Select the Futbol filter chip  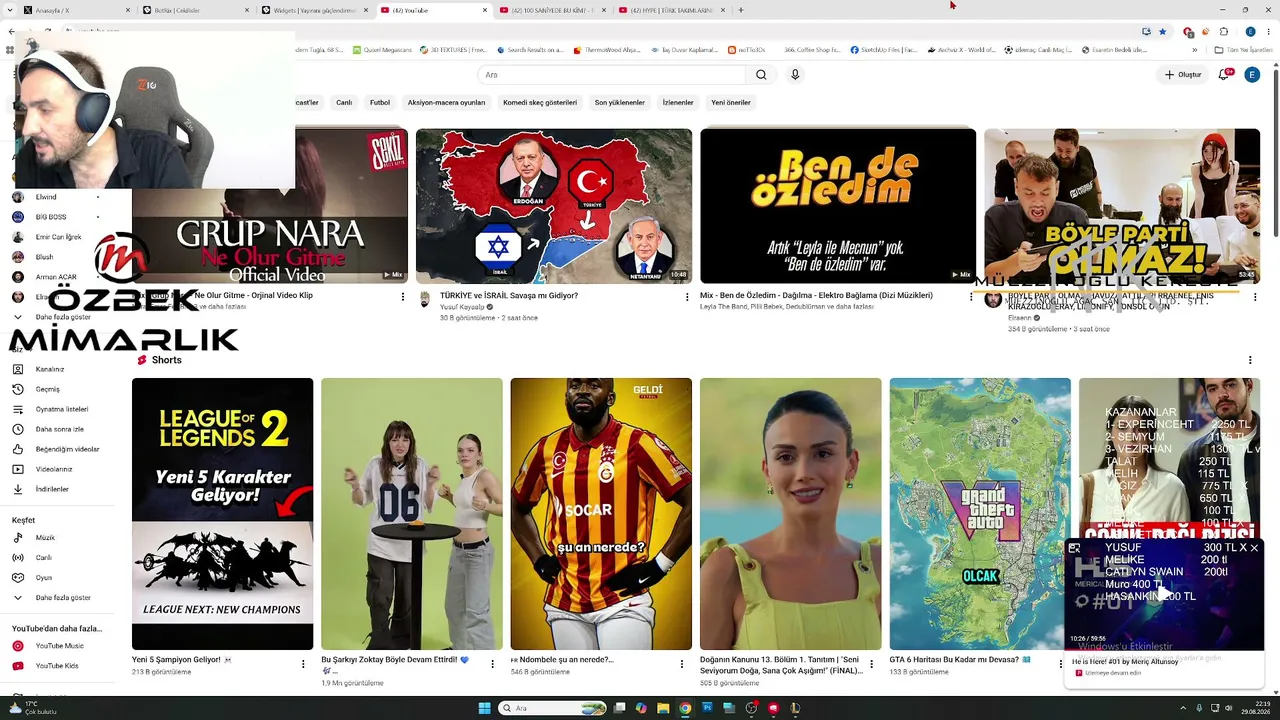[x=380, y=102]
